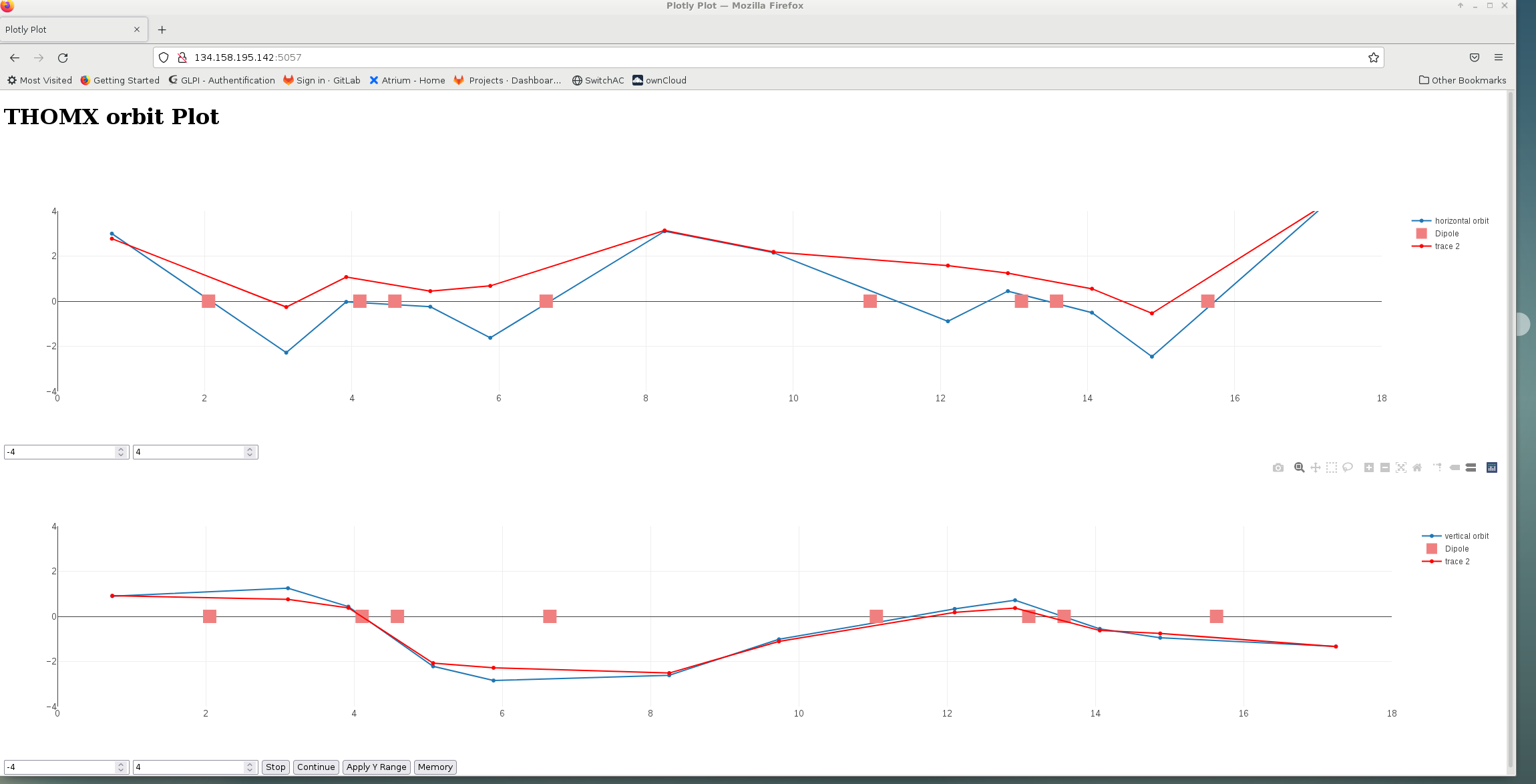Choose Lasso Select tool
The image size is (1536, 784).
[x=1348, y=467]
